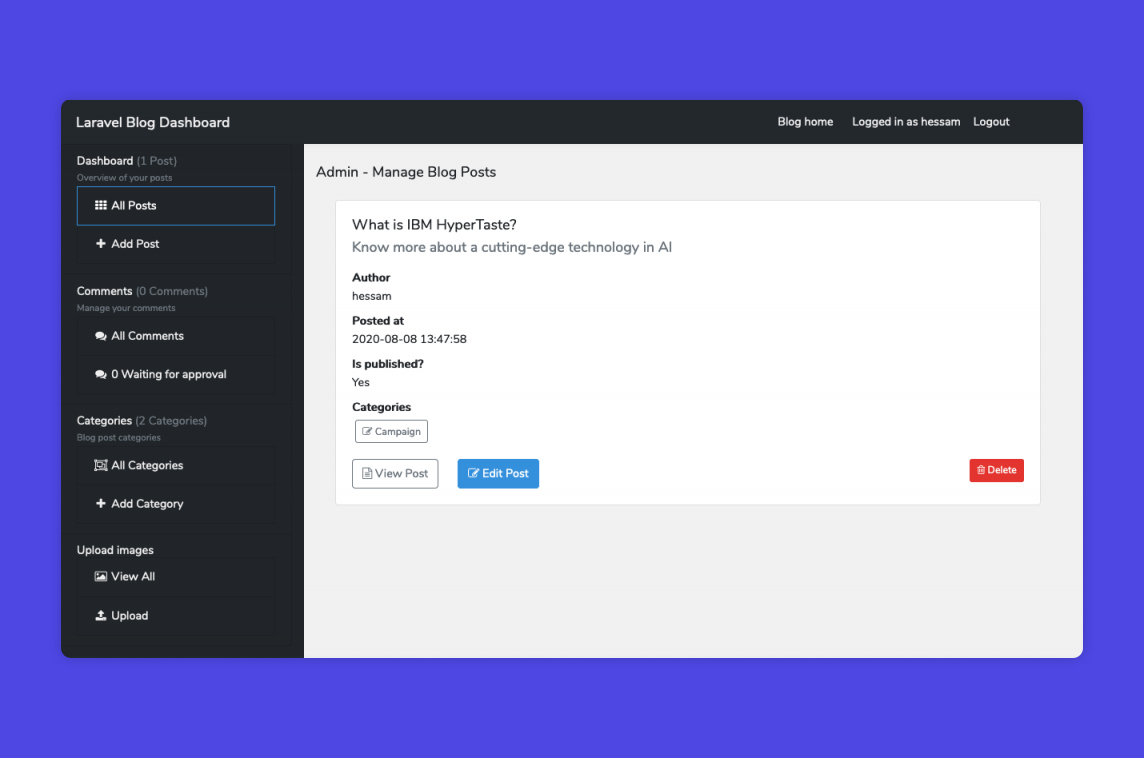Click the comments icon beside Waiting for approval
The image size is (1144, 758).
click(x=101, y=375)
